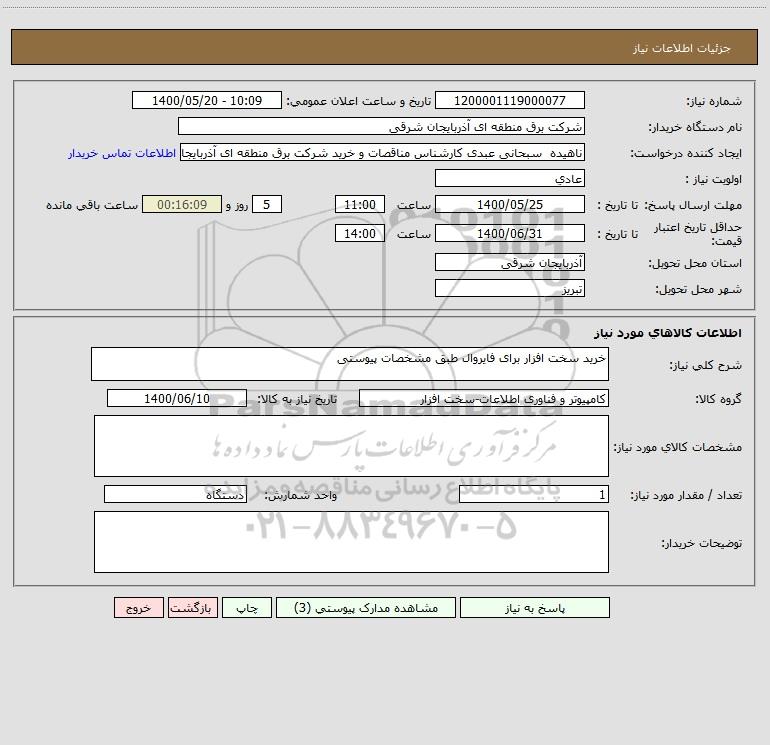Click the label نام دستگاه خریدار
Viewport: 770px width, 745px height.
pos(695,128)
